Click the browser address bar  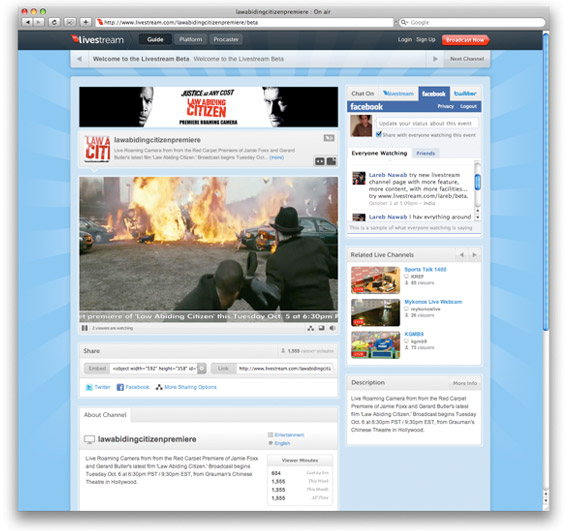[x=244, y=22]
